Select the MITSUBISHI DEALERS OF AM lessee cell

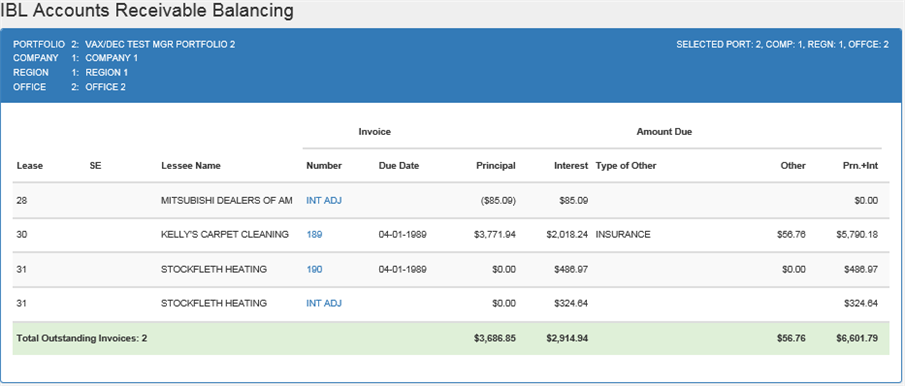pos(227,201)
